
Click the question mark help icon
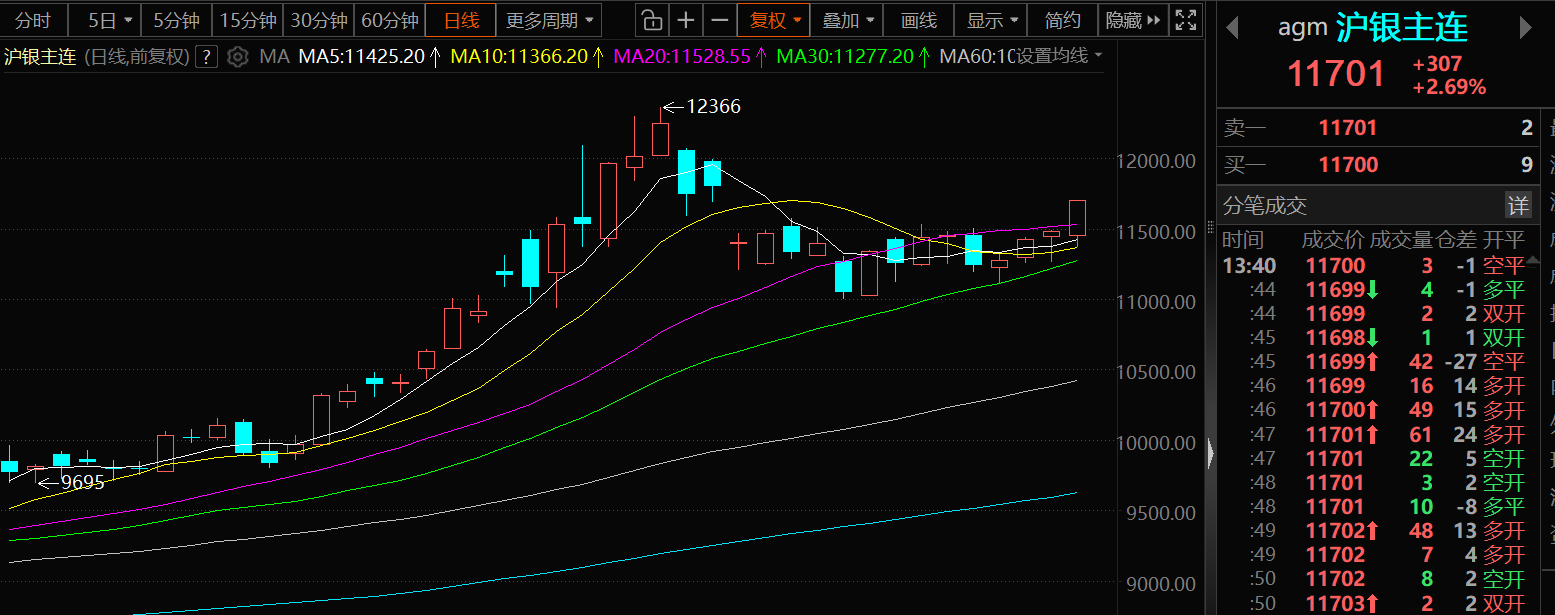coord(206,57)
